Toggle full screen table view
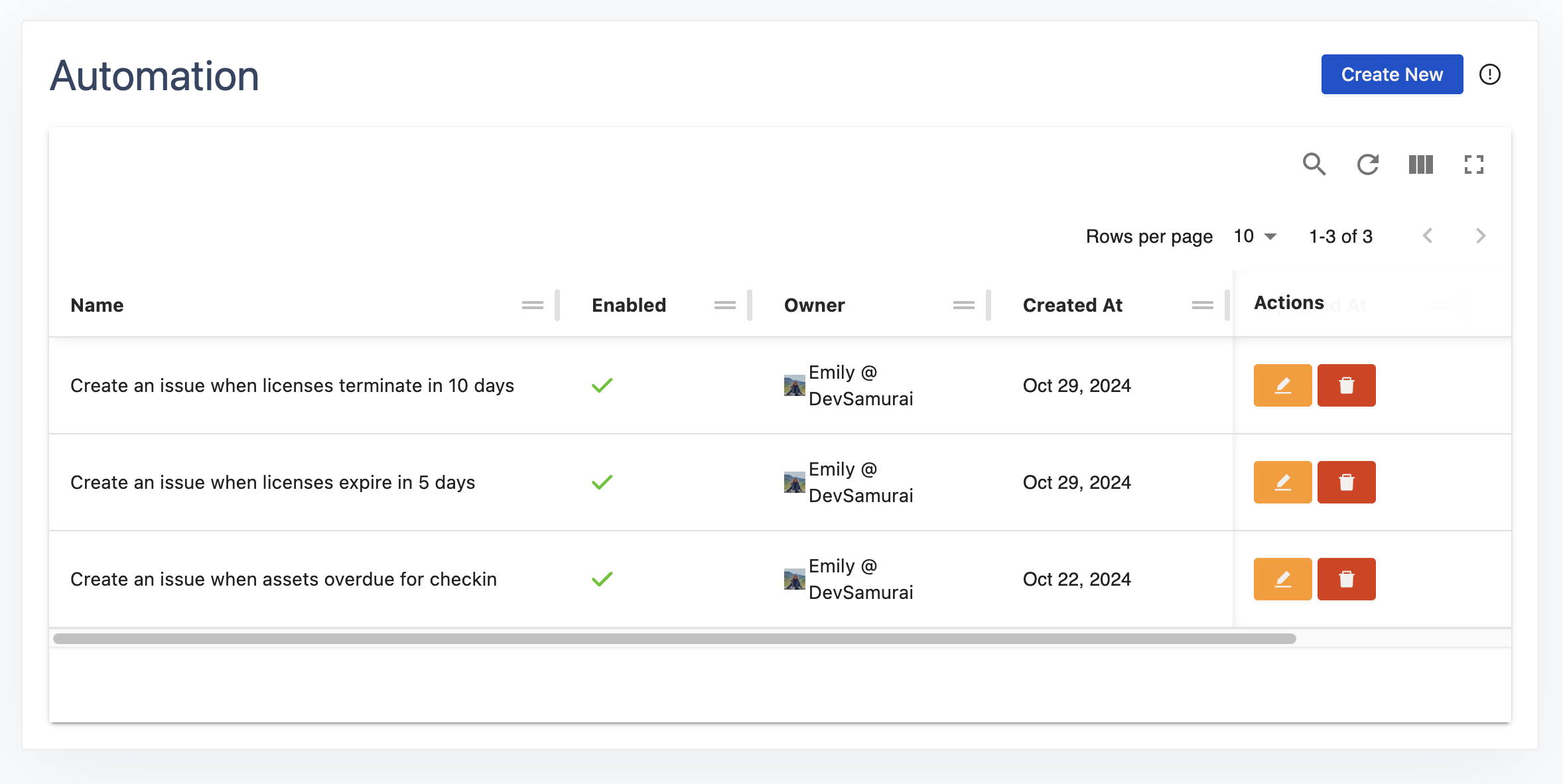Screen dimensions: 1563x784 (x=1473, y=164)
